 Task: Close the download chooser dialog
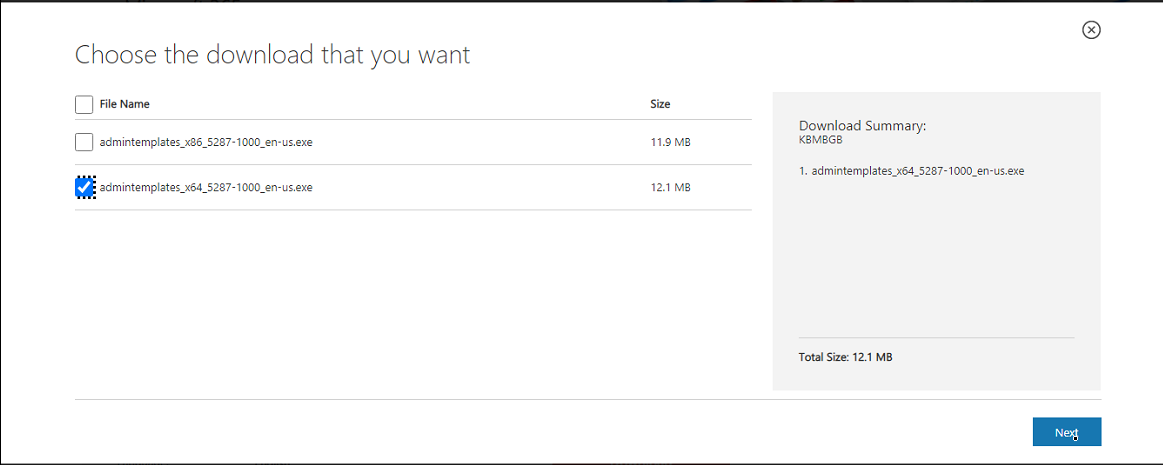[1091, 30]
